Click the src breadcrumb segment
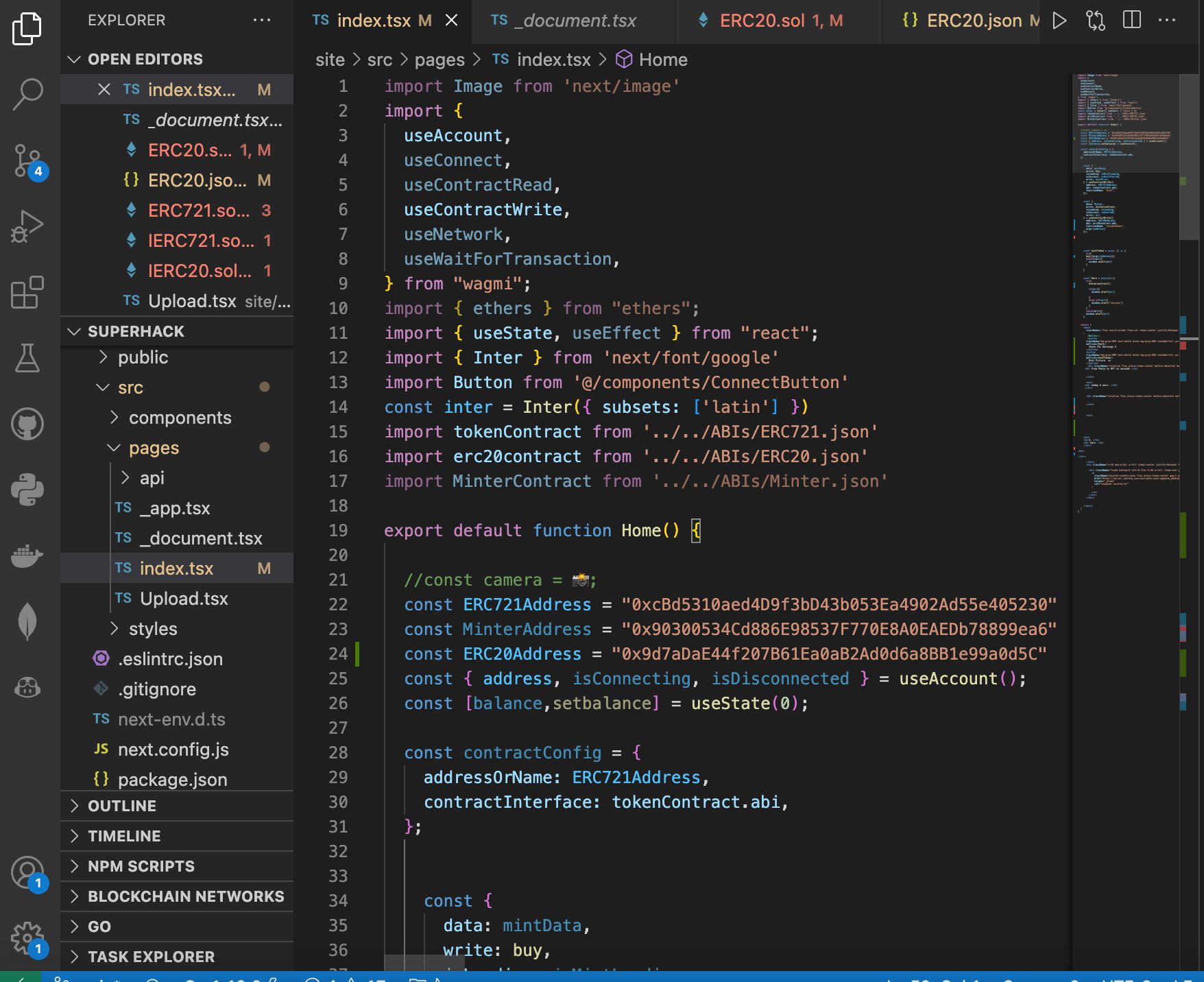Viewport: 1204px width, 982px height. (x=380, y=60)
